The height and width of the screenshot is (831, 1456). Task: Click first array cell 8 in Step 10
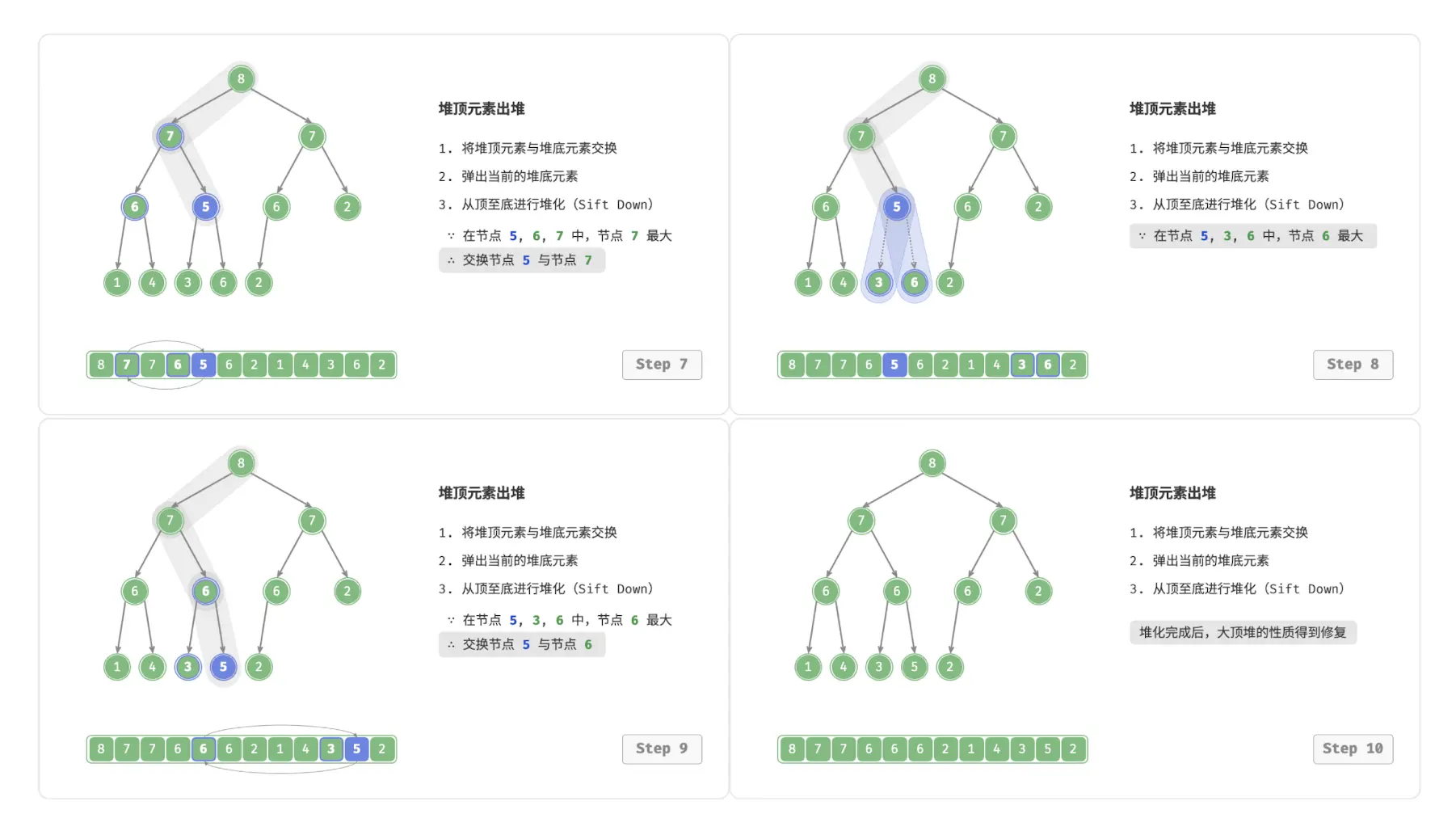point(792,749)
